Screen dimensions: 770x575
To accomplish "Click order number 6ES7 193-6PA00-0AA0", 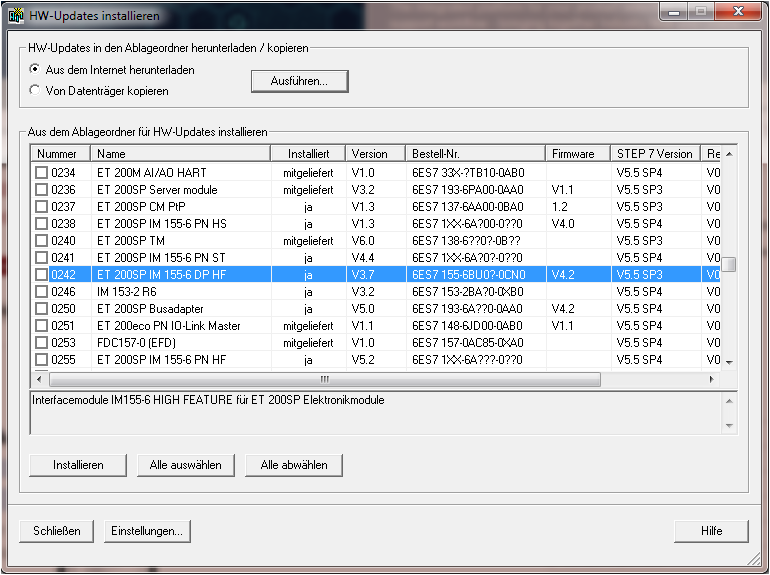I will click(468, 190).
